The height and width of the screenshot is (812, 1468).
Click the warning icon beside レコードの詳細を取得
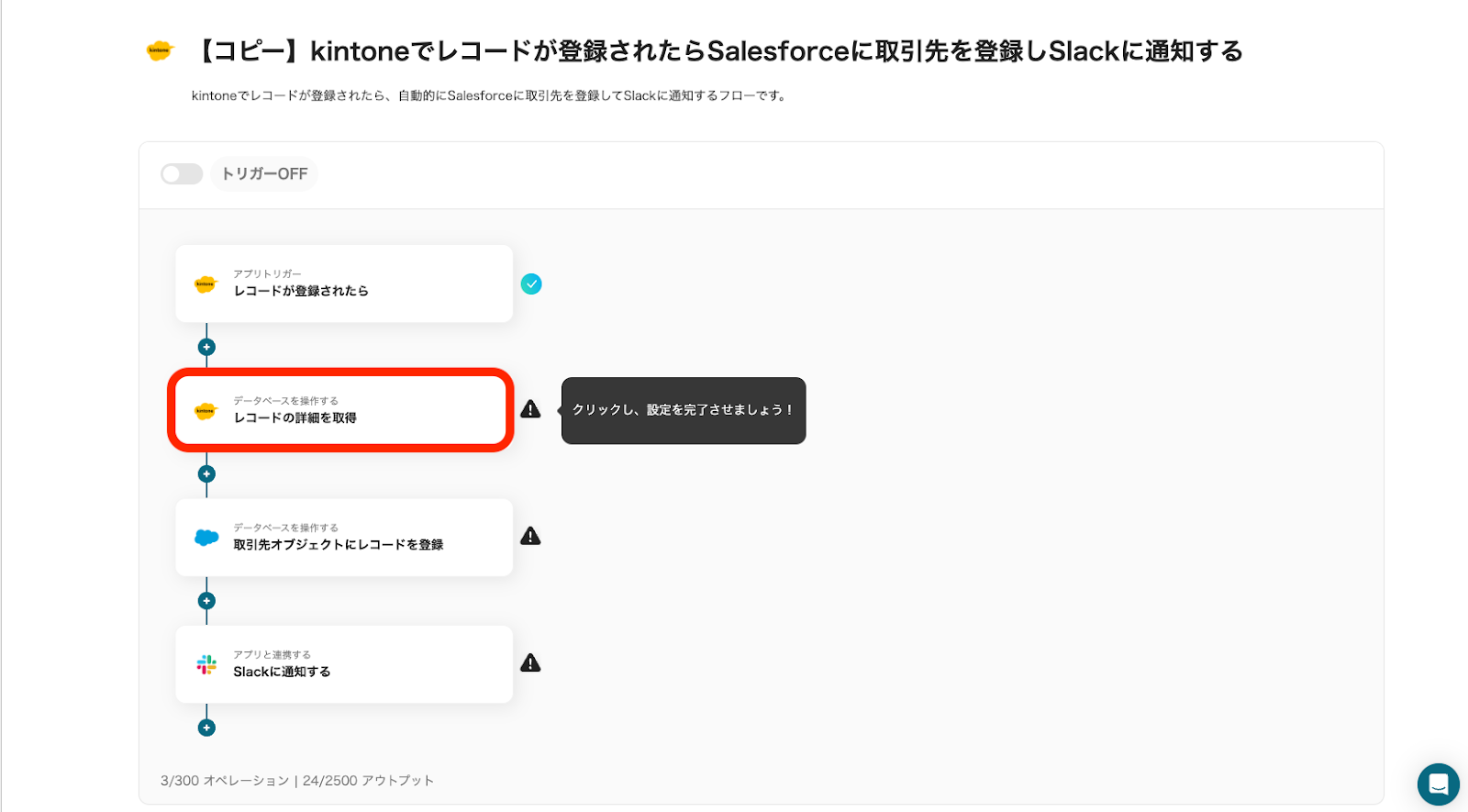(x=530, y=409)
